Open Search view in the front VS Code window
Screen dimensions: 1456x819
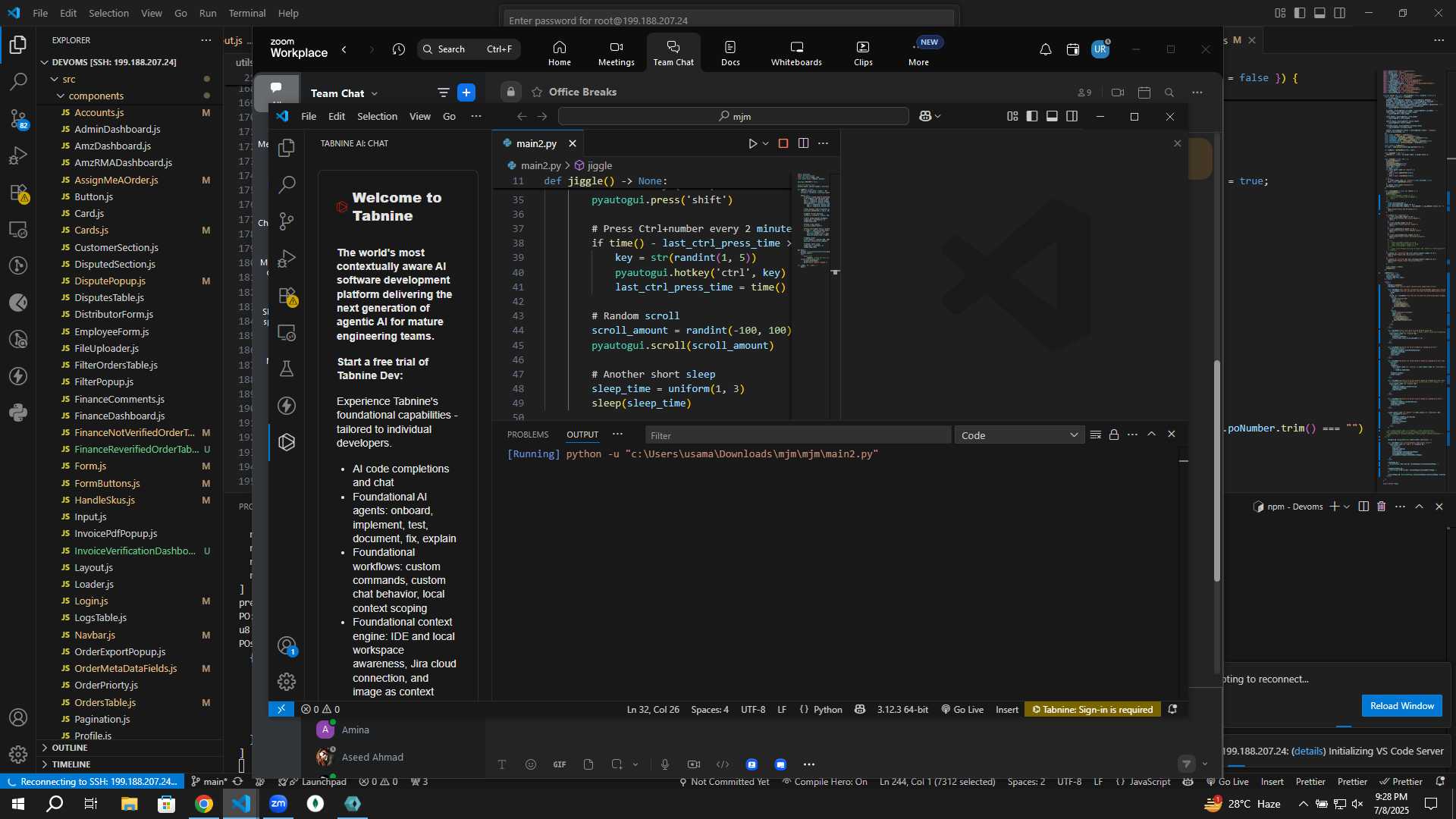coord(287,184)
